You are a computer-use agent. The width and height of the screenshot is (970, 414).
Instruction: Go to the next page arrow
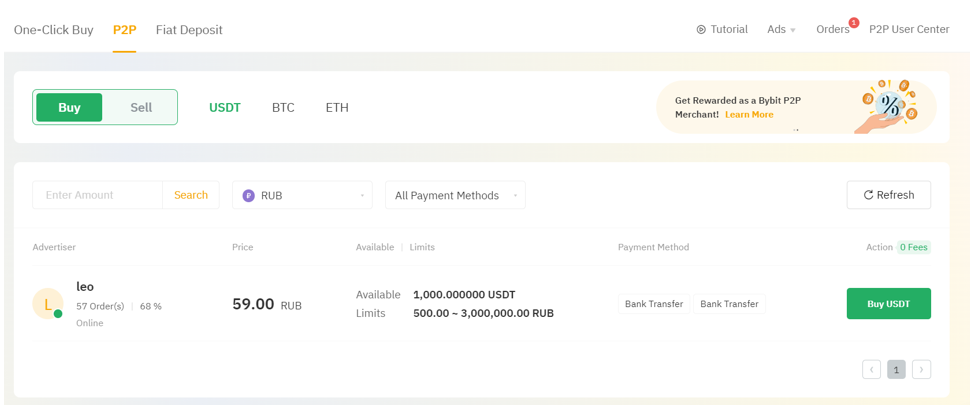921,370
